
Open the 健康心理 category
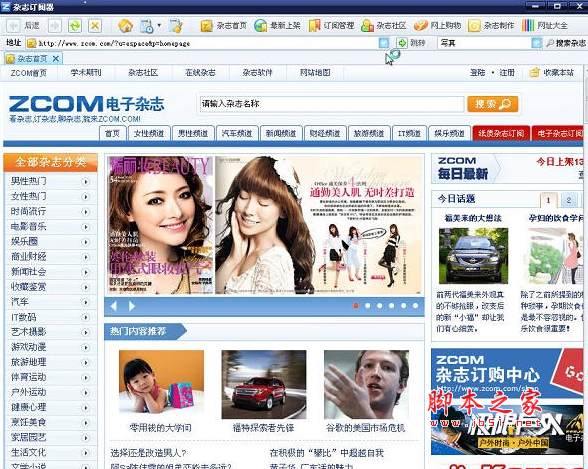click(28, 407)
